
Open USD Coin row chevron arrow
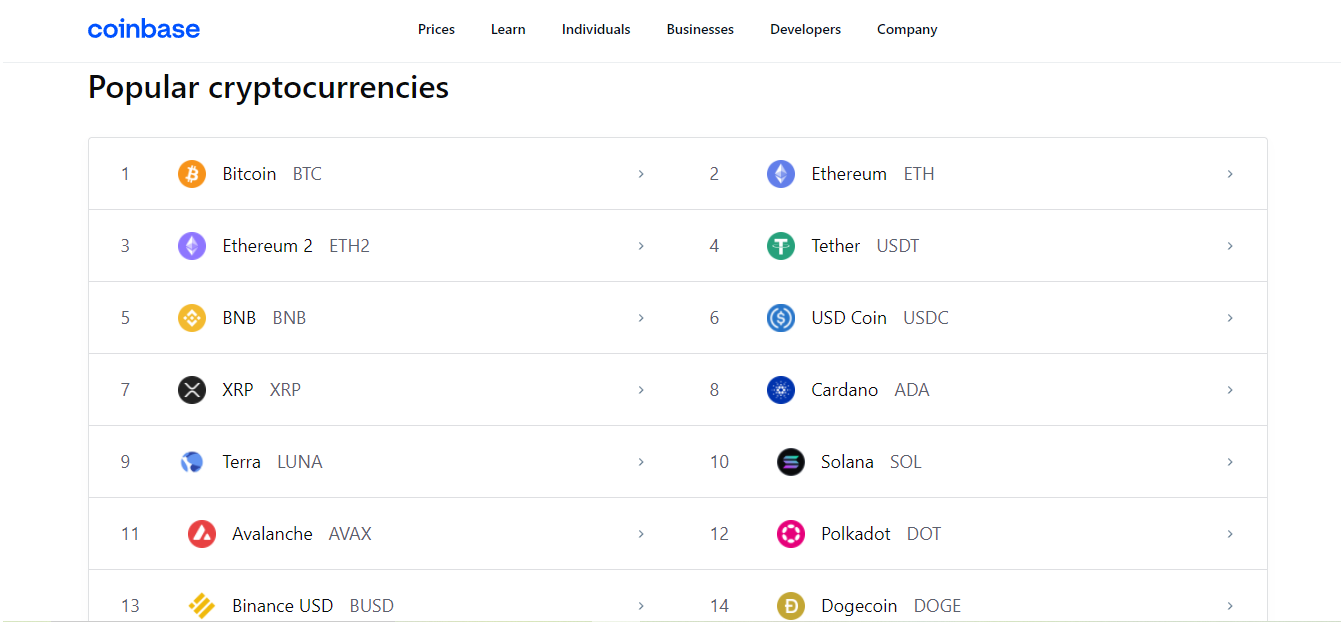click(1230, 318)
